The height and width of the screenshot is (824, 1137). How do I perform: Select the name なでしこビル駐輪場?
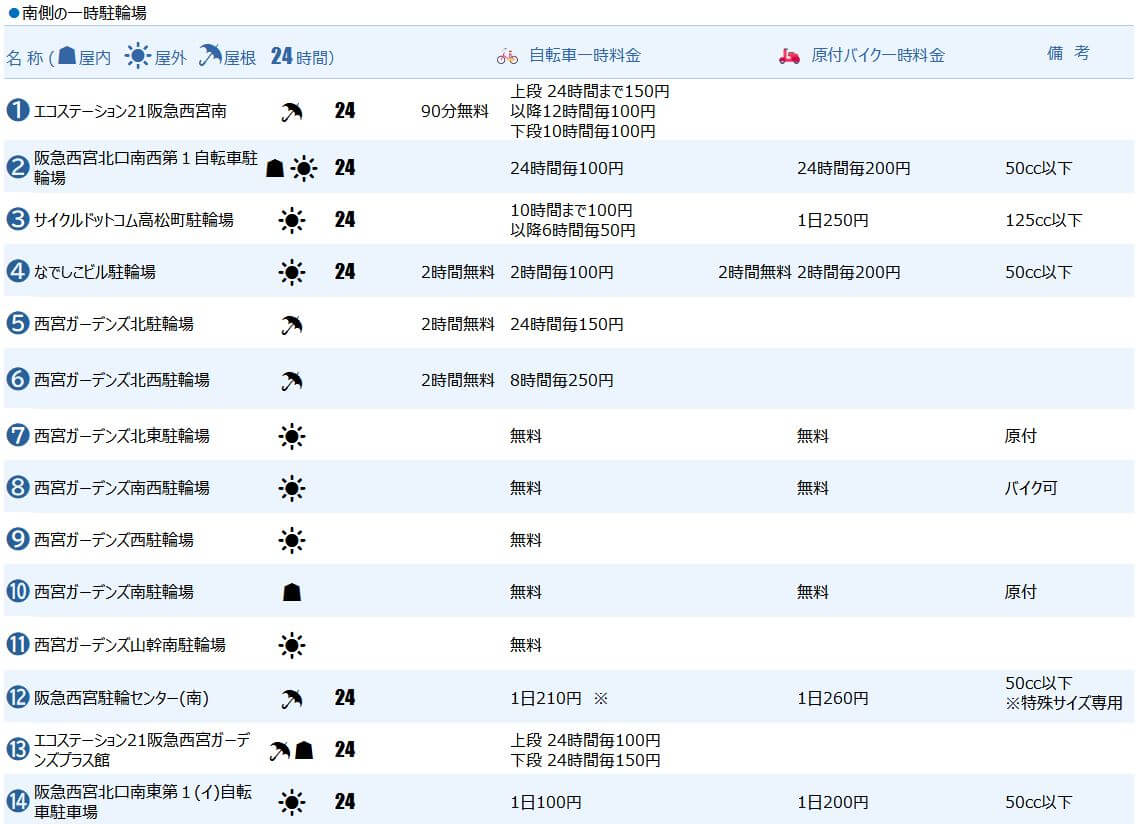click(95, 272)
